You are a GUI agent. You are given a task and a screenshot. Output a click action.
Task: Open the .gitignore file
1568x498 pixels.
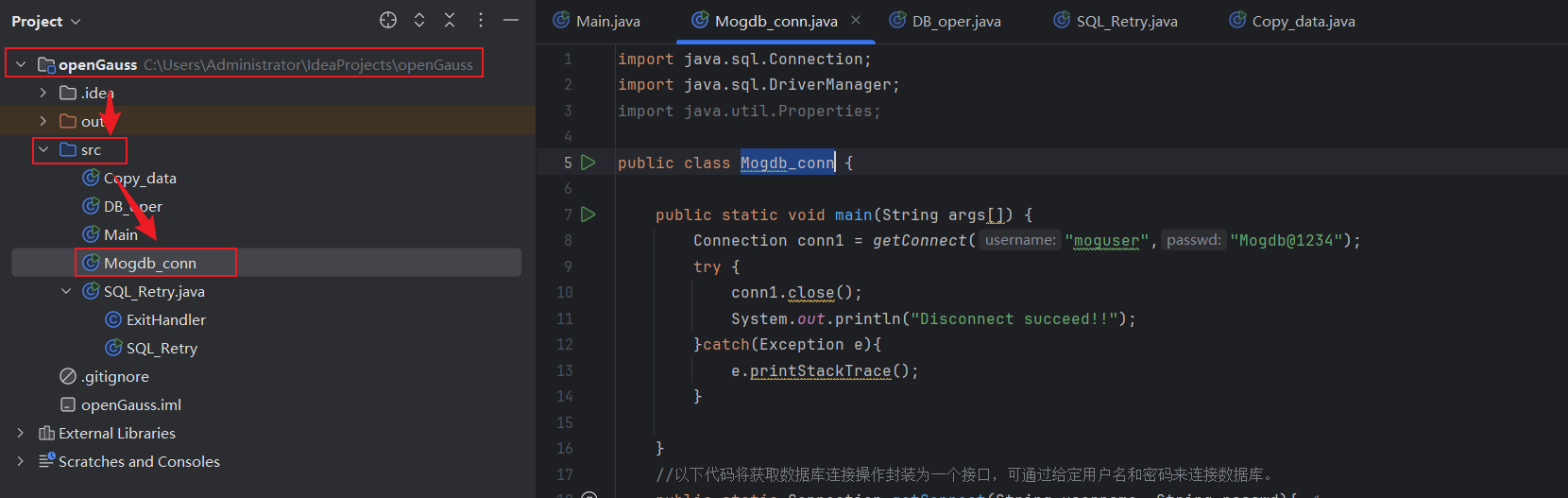(115, 376)
